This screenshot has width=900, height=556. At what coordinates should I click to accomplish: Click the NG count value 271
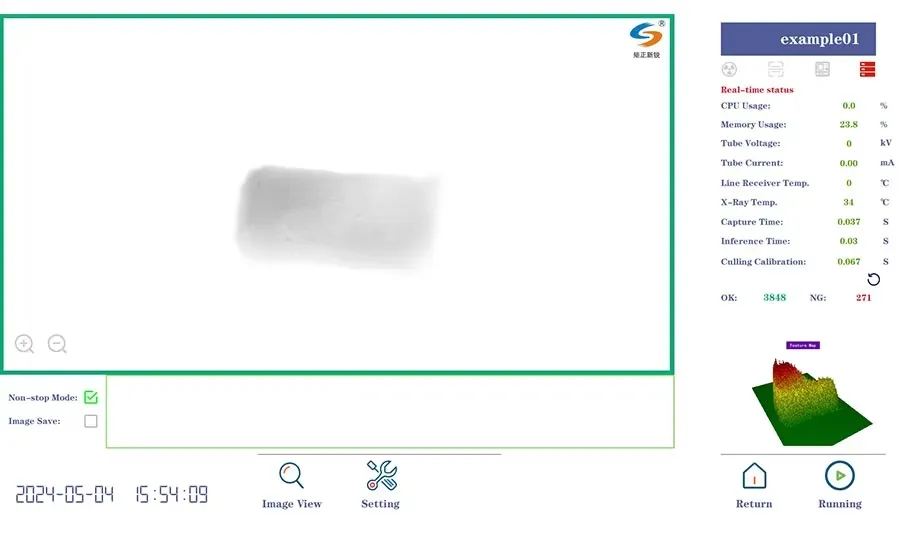[863, 298]
